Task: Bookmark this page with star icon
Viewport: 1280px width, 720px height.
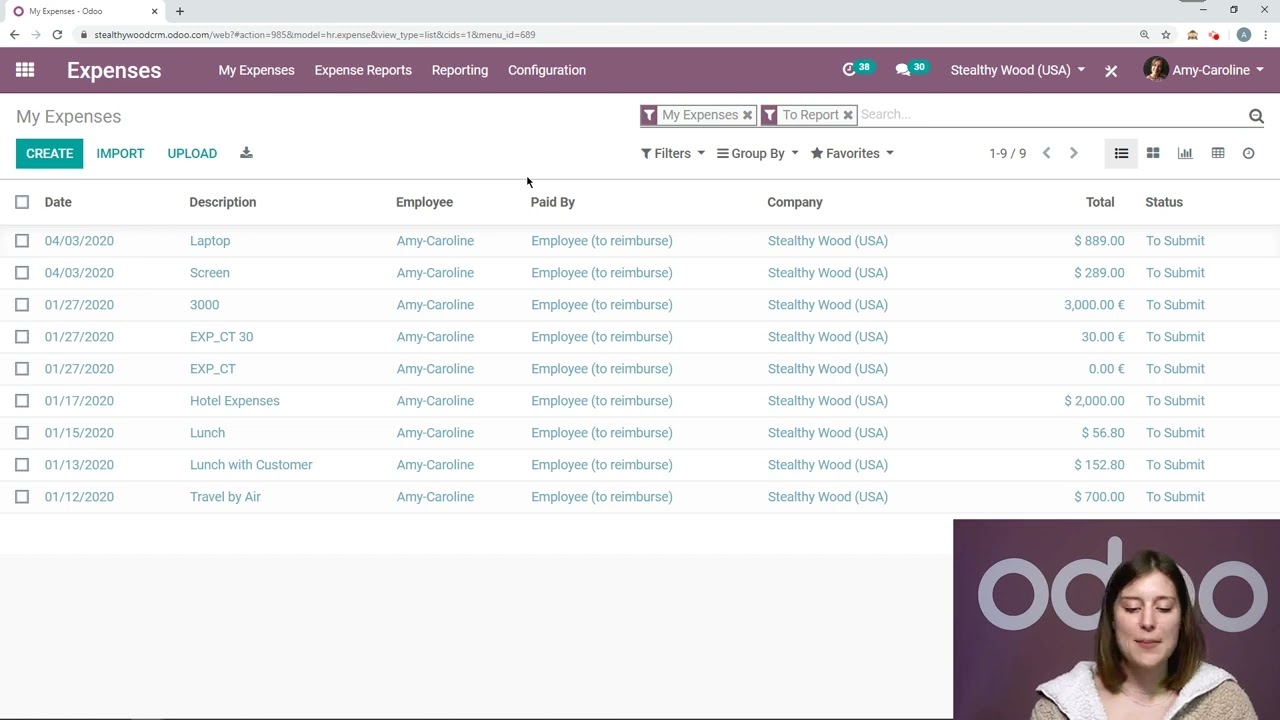Action: pyautogui.click(x=1166, y=34)
